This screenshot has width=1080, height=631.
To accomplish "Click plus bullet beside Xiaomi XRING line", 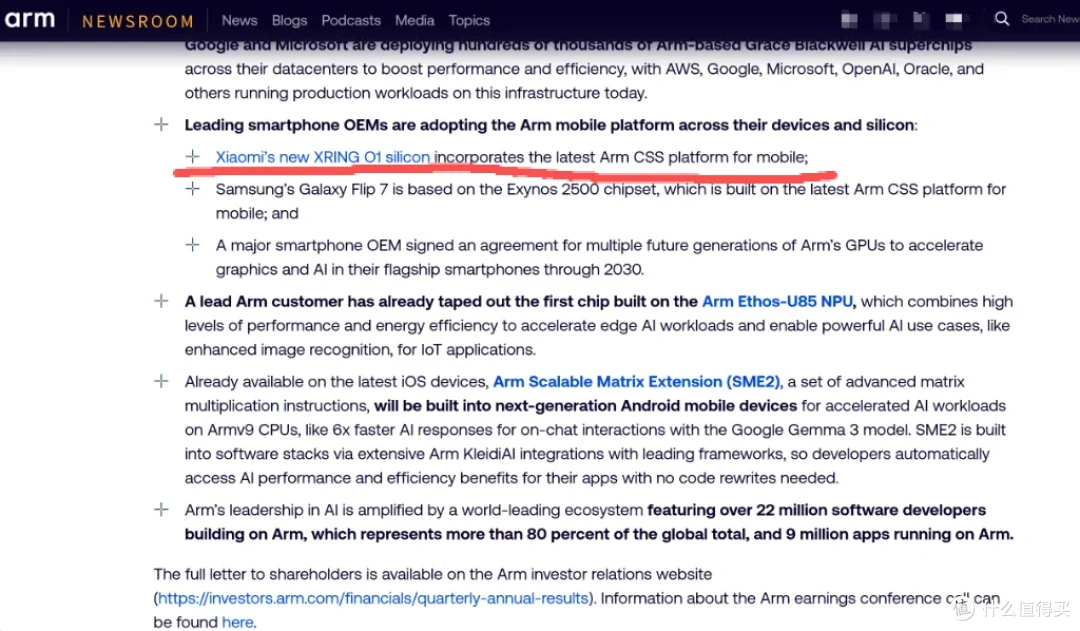I will point(193,157).
